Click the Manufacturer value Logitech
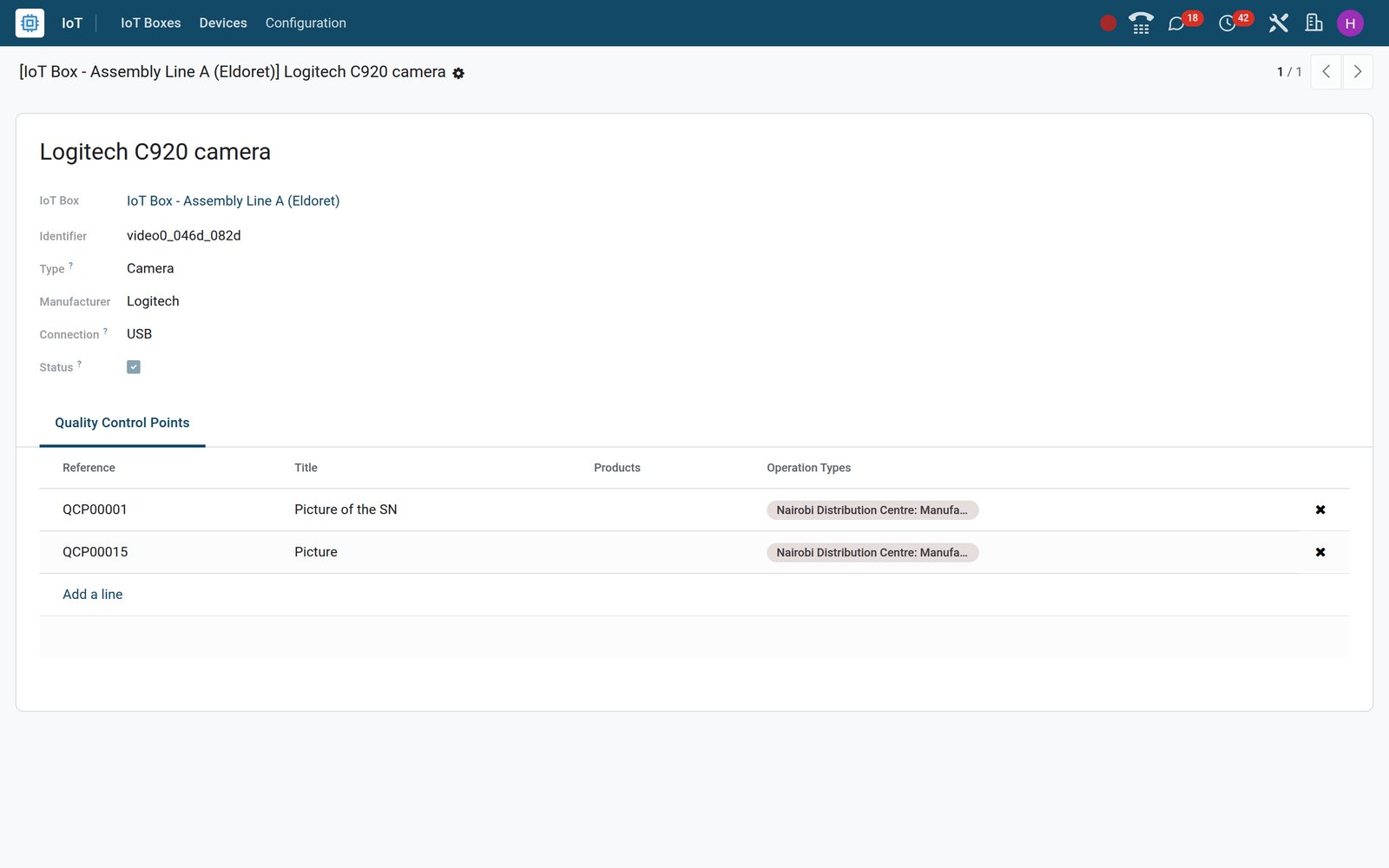This screenshot has height=868, width=1389. [153, 301]
